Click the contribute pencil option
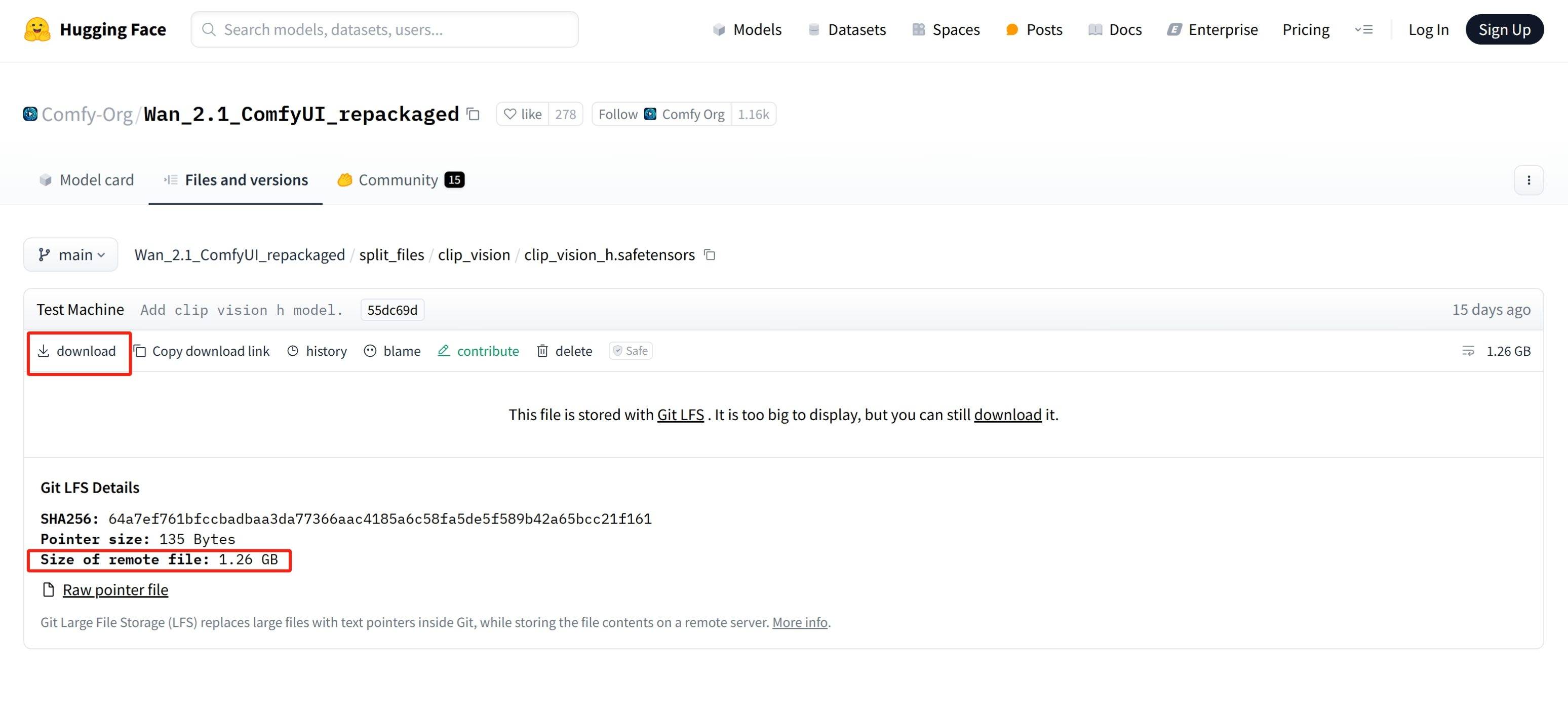This screenshot has width=1568, height=708. [x=479, y=351]
